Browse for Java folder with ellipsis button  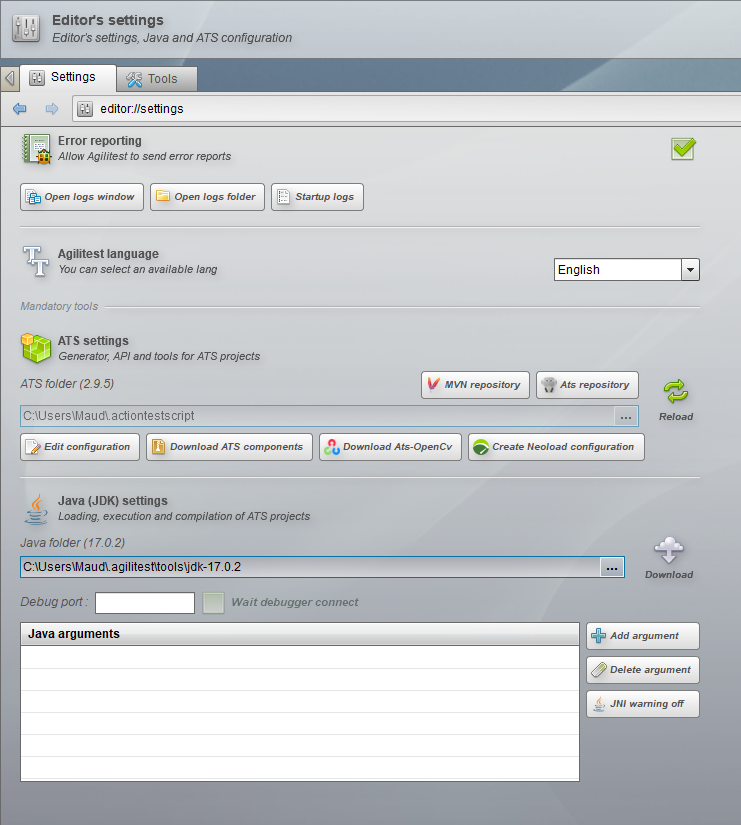tap(612, 568)
